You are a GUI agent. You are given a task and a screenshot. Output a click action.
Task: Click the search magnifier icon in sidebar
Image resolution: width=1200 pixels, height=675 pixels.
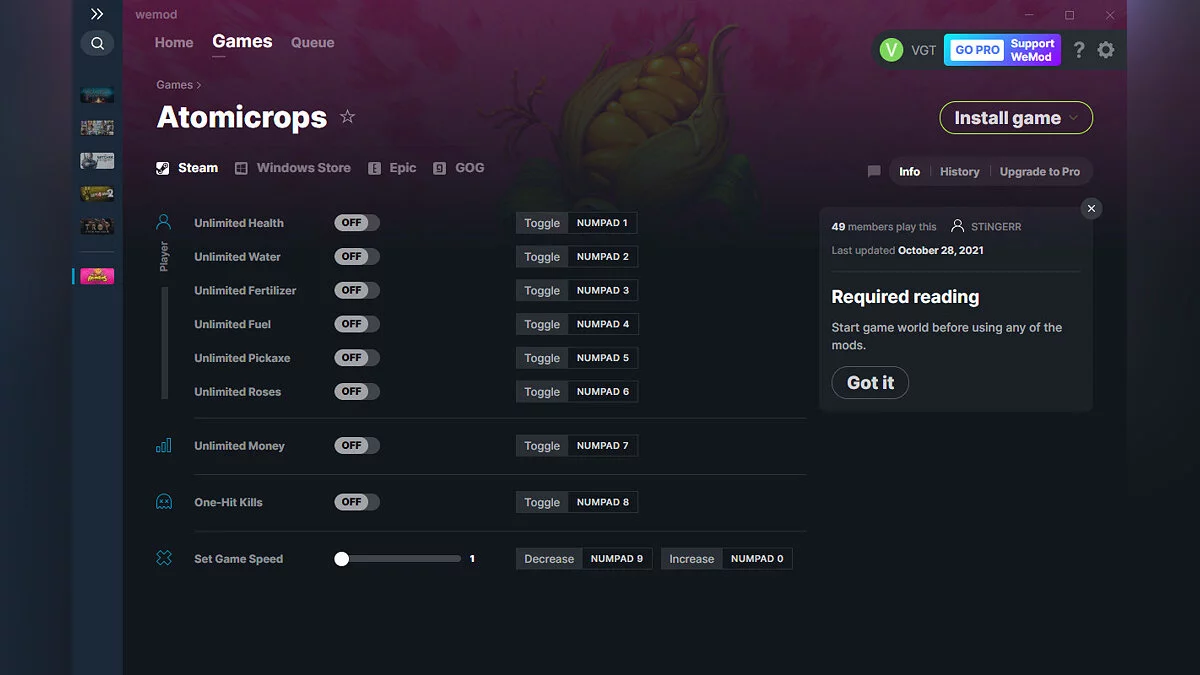coord(97,43)
